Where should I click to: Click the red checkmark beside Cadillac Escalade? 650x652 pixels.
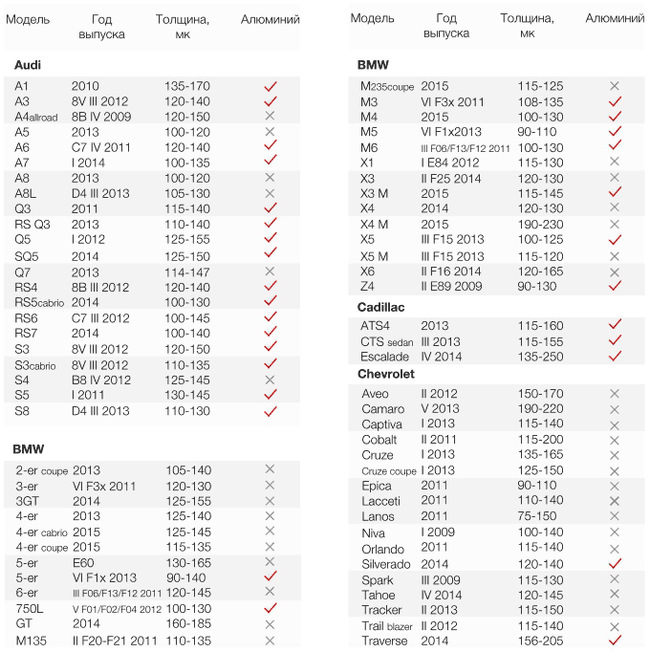click(615, 356)
